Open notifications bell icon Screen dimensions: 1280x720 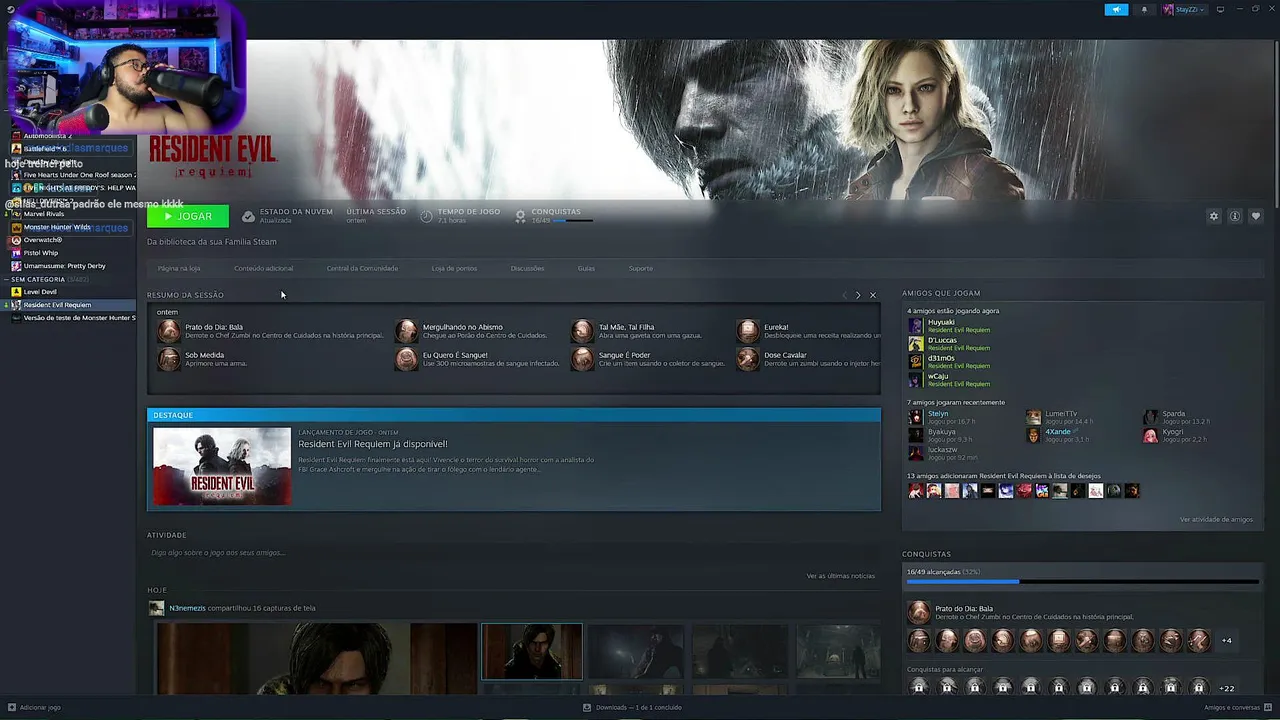tap(1144, 9)
